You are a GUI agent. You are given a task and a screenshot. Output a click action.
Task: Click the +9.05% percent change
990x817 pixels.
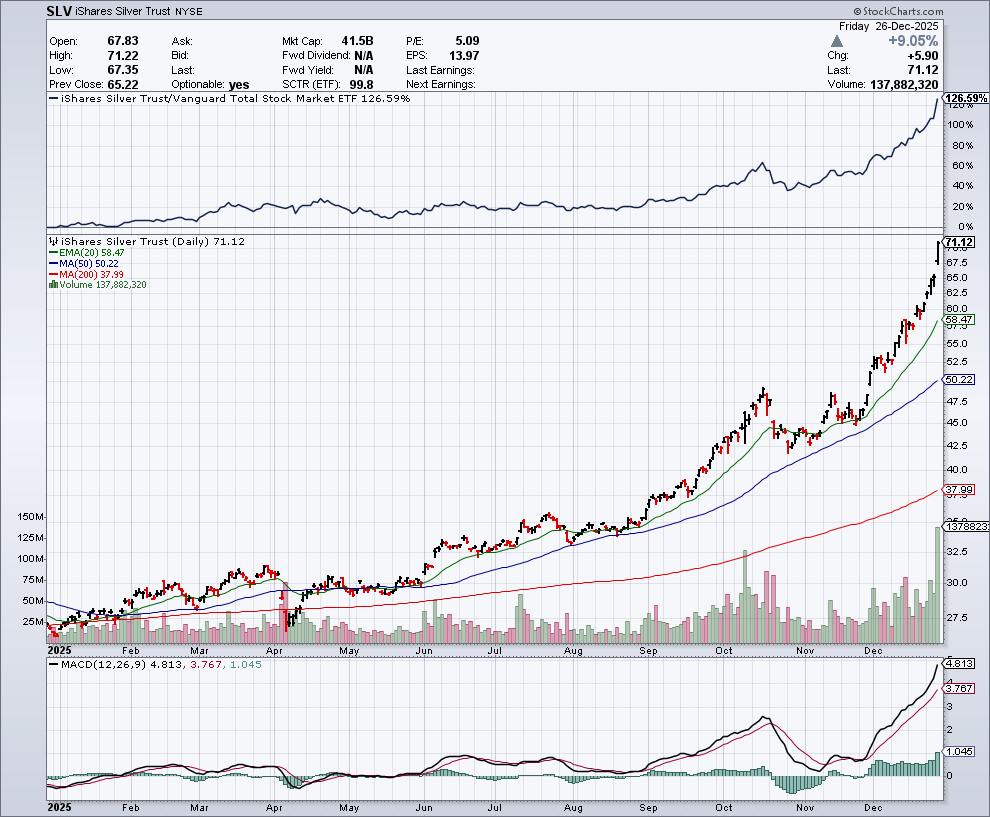(x=913, y=41)
